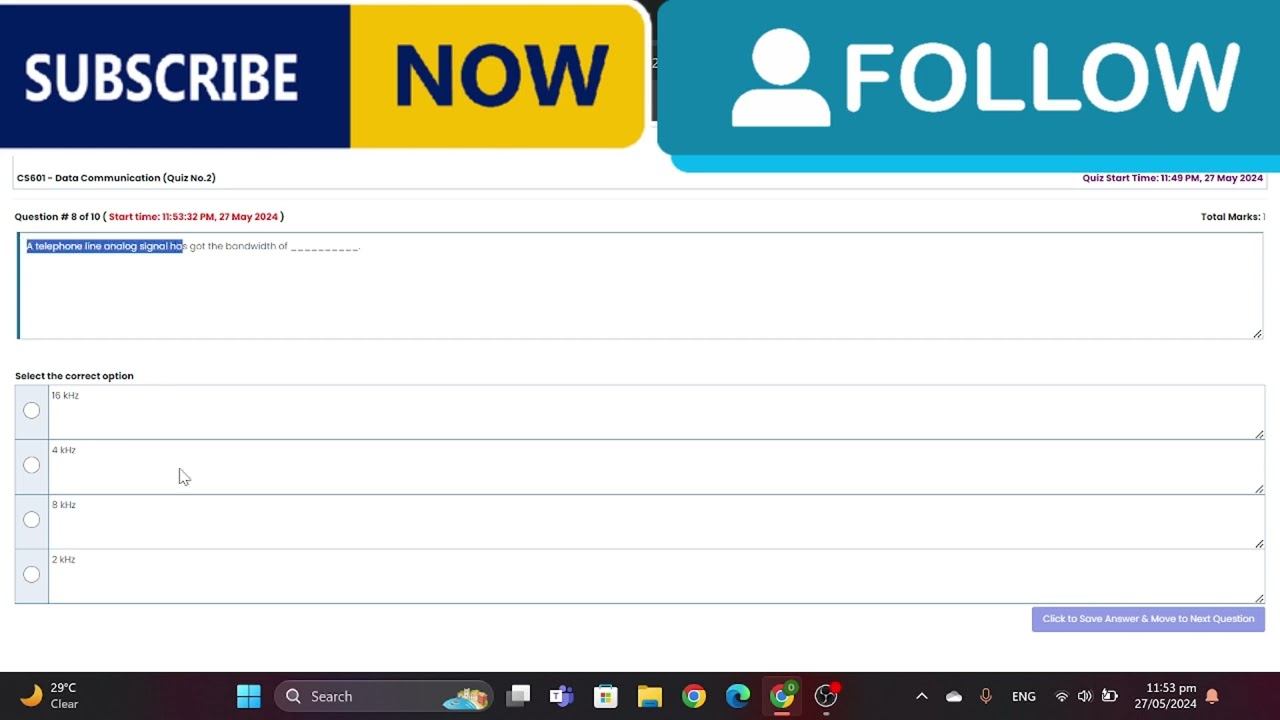Click the taskbar Search box
The width and height of the screenshot is (1280, 720).
click(x=384, y=696)
